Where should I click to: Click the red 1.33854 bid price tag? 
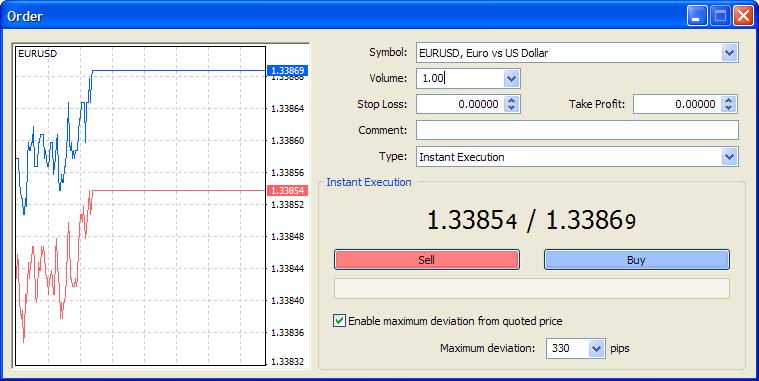pos(288,190)
